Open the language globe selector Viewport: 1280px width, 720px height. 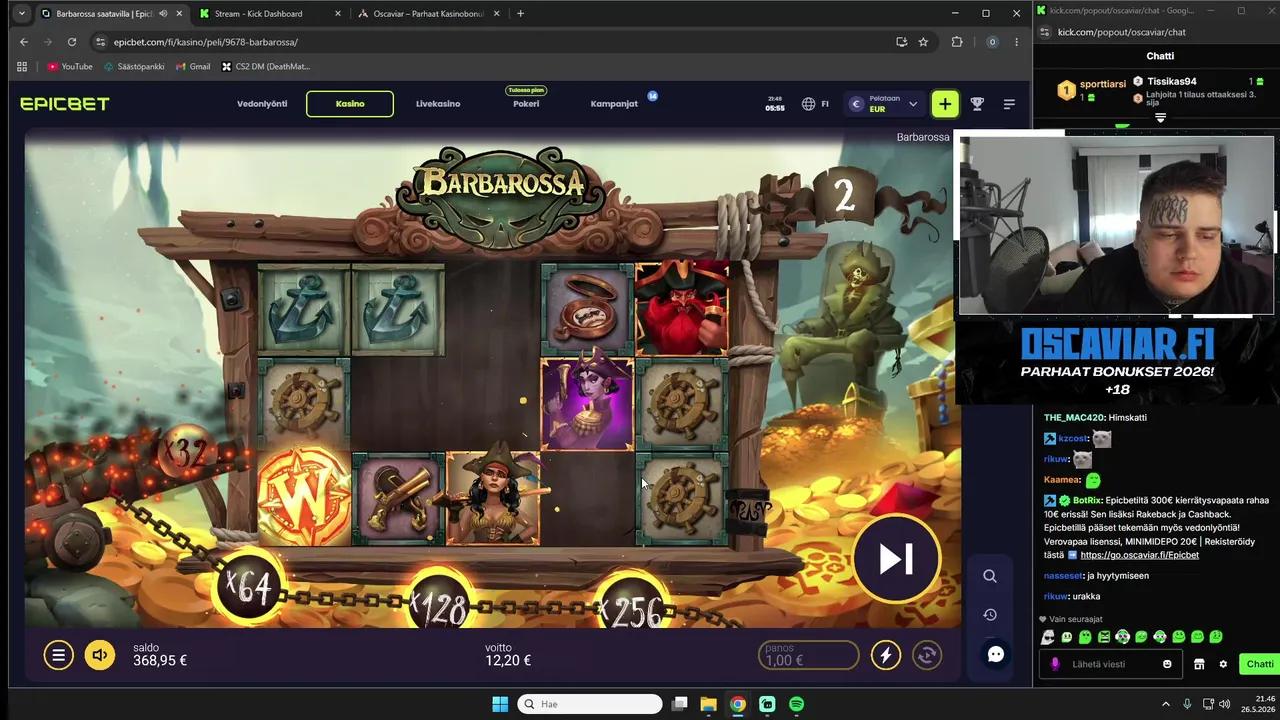[x=808, y=104]
